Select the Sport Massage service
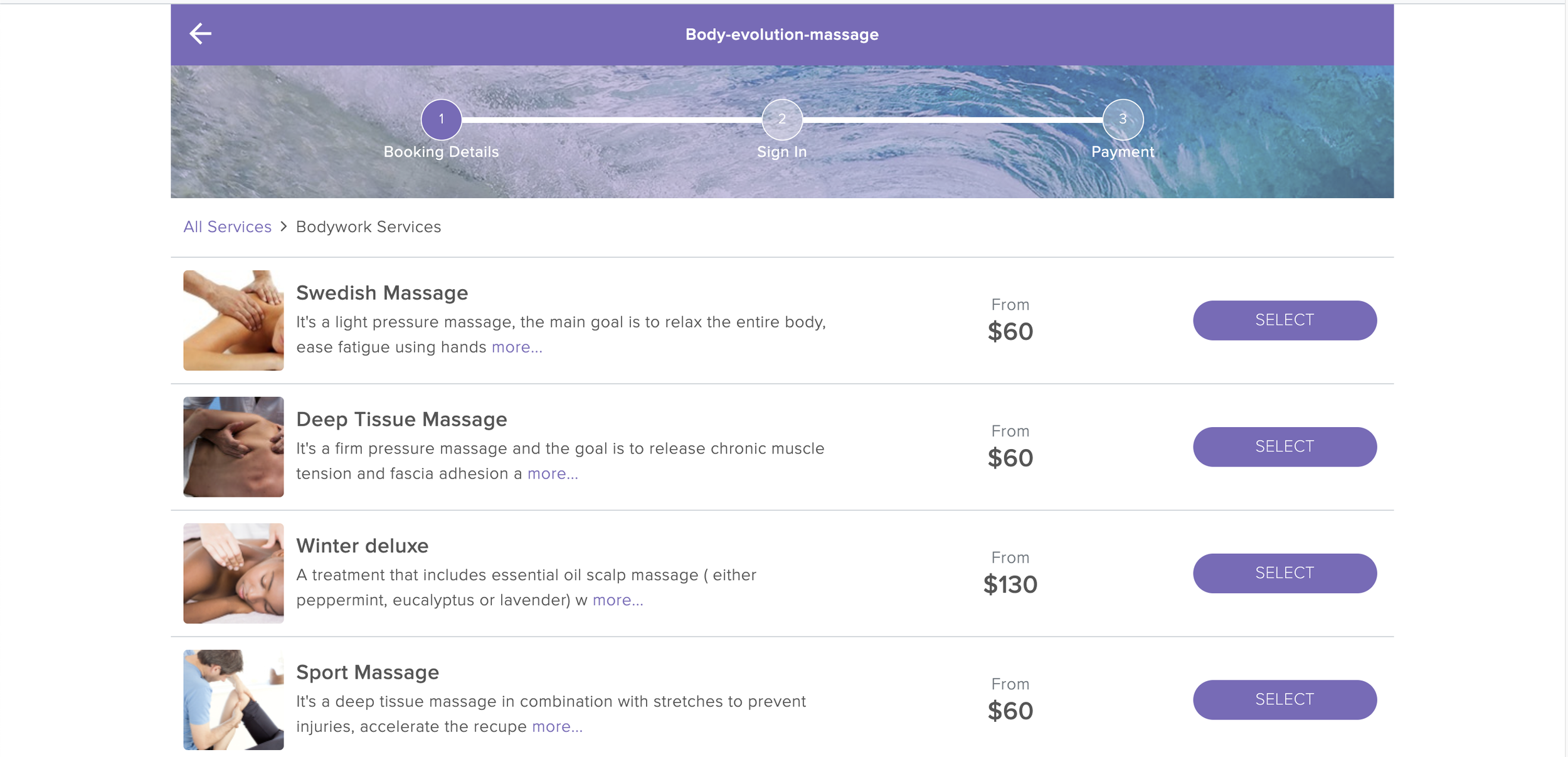The width and height of the screenshot is (1568, 757). click(x=1284, y=700)
